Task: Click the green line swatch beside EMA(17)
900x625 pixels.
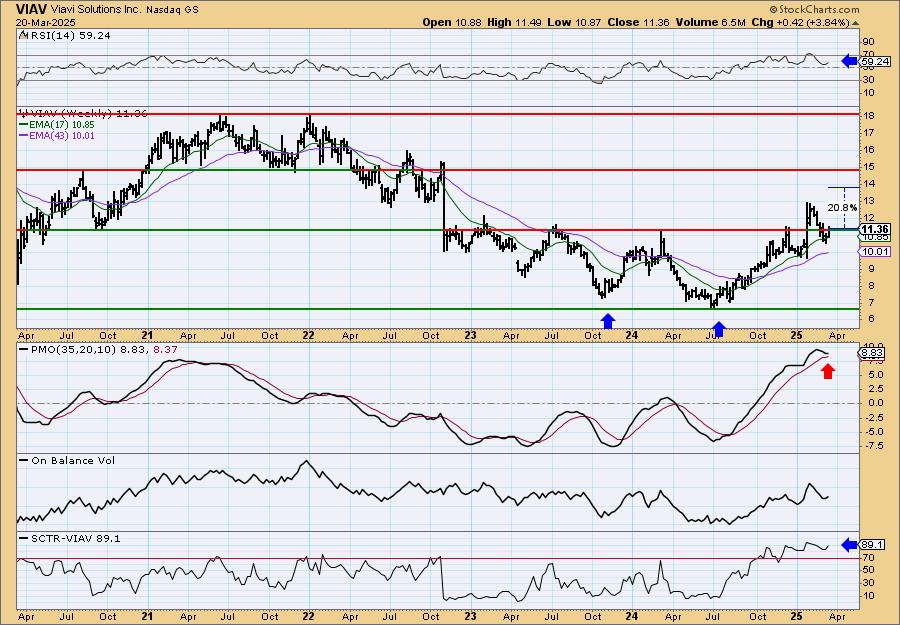Action: 23,125
